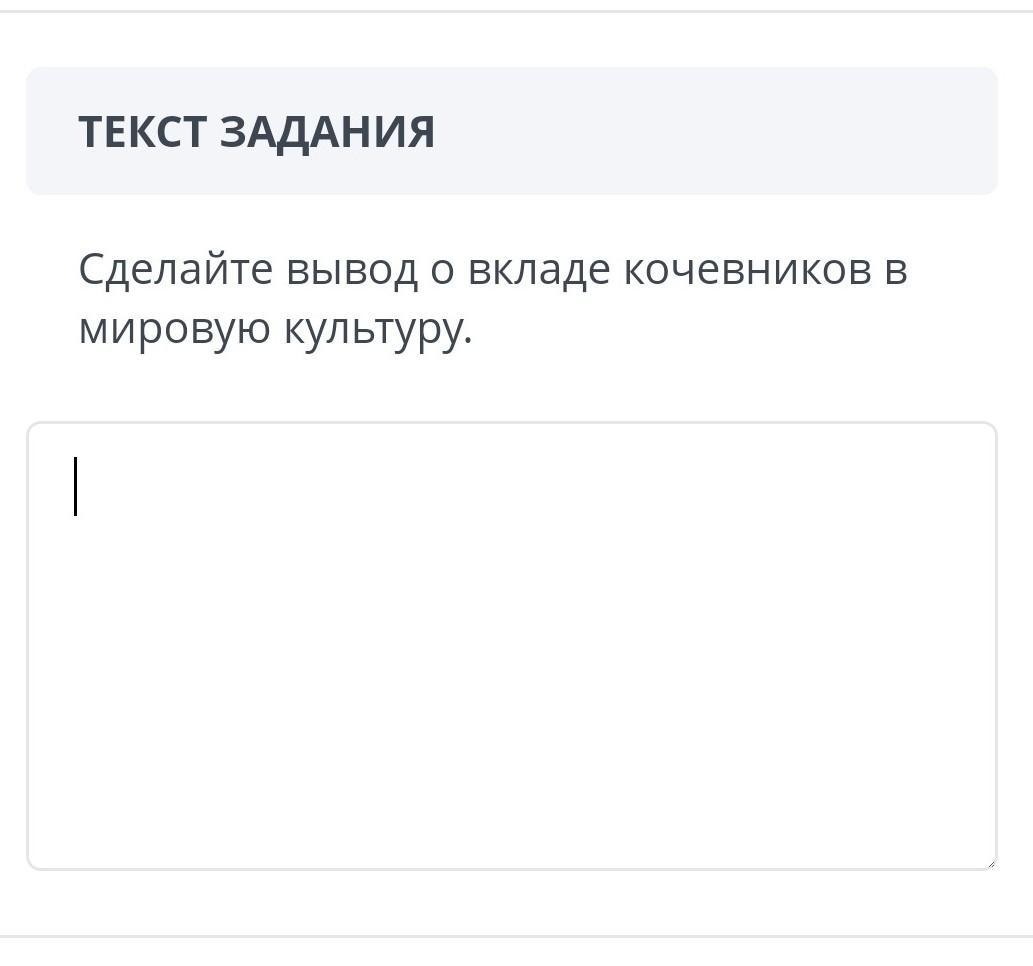Click the word 'ЗАДАНИЯ' in the header
Image resolution: width=1033 pixels, height=966 pixels.
coord(327,133)
